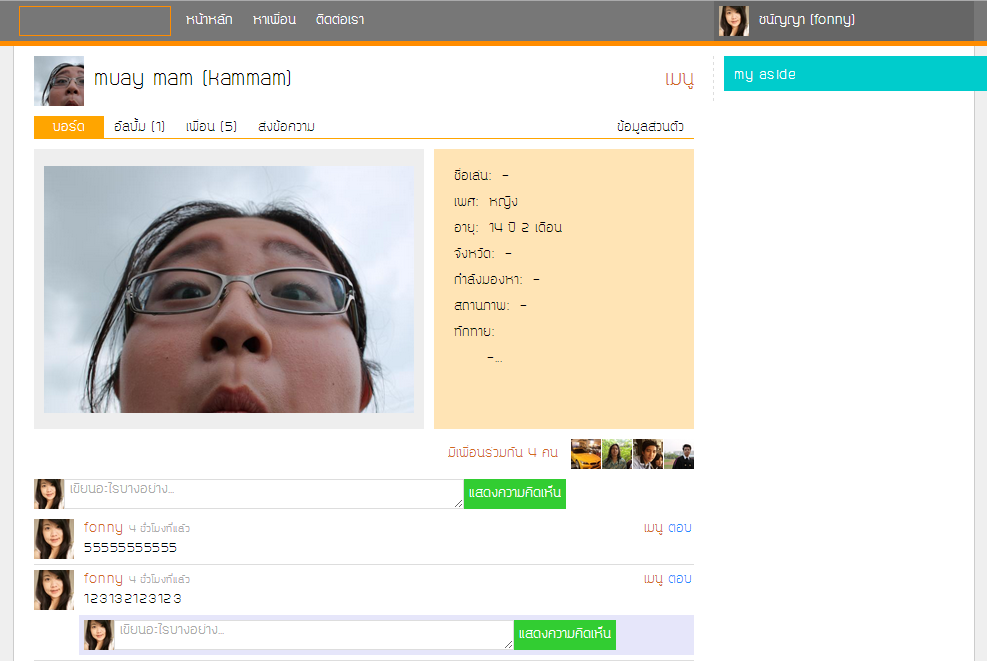Switch to the อัลบั้ม (1) tab
This screenshot has height=661, width=987.
(139, 127)
